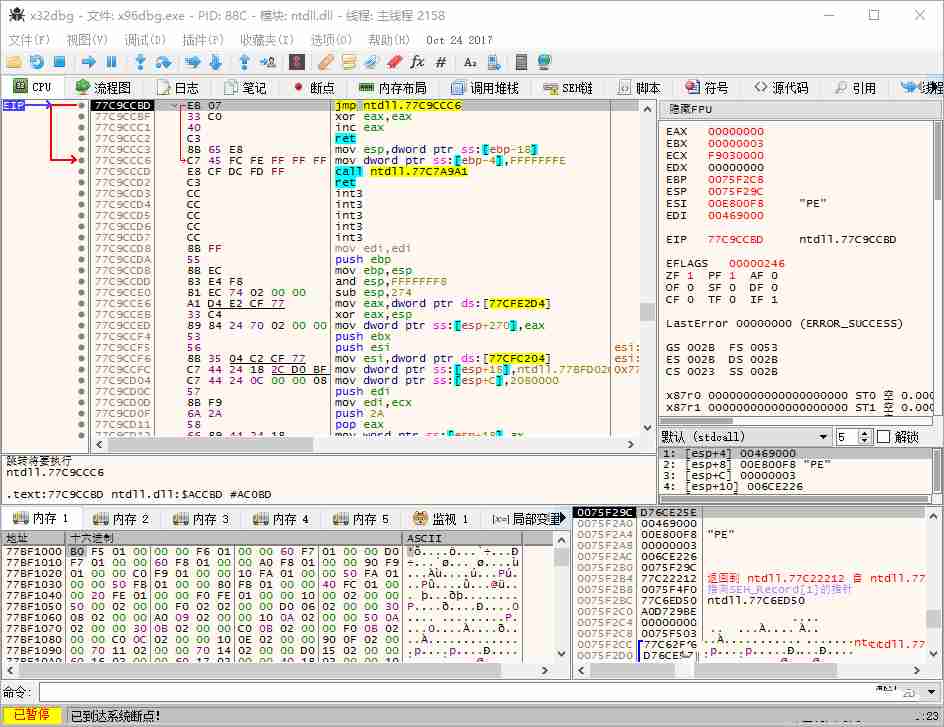
Task: Select the 局部变量 tab
Action: (x=524, y=518)
